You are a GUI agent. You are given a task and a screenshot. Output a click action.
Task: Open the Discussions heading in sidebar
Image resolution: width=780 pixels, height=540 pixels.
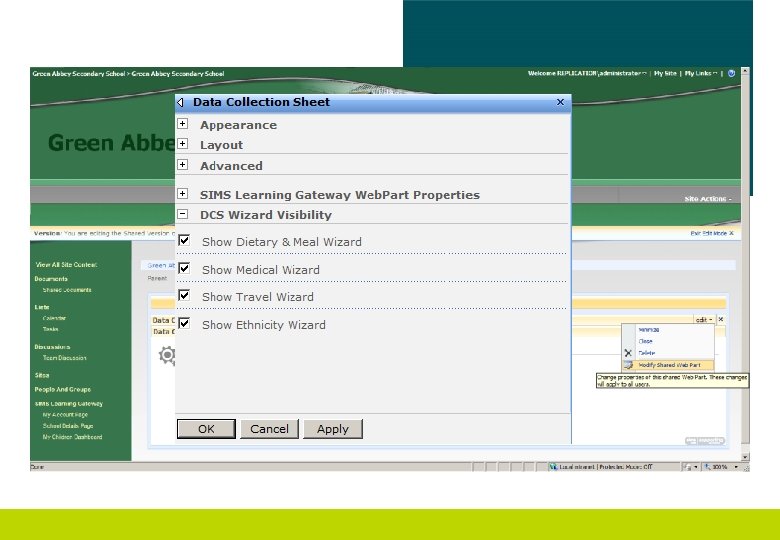tap(52, 347)
